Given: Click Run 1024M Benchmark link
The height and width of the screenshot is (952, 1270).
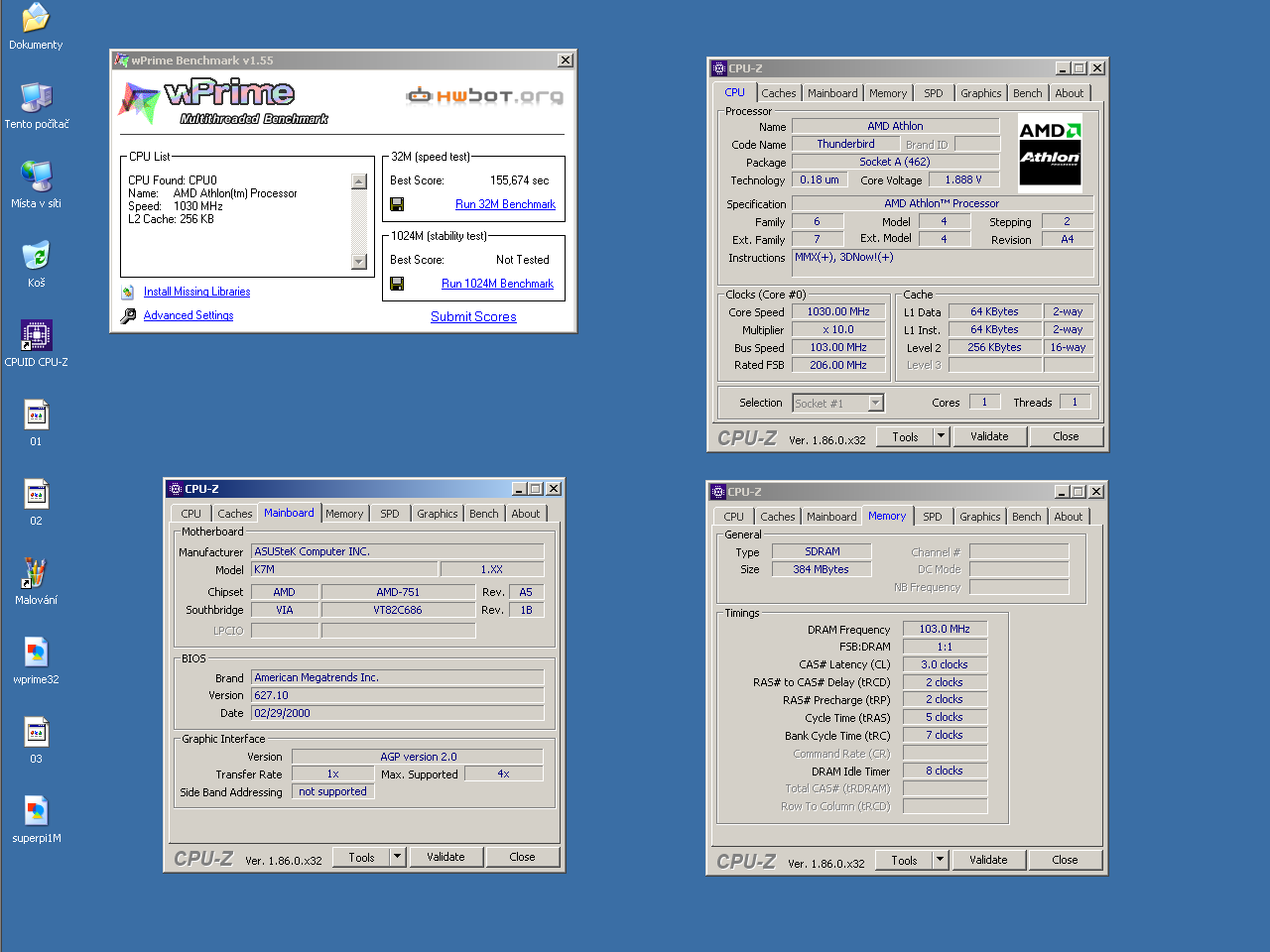Looking at the screenshot, I should (497, 284).
